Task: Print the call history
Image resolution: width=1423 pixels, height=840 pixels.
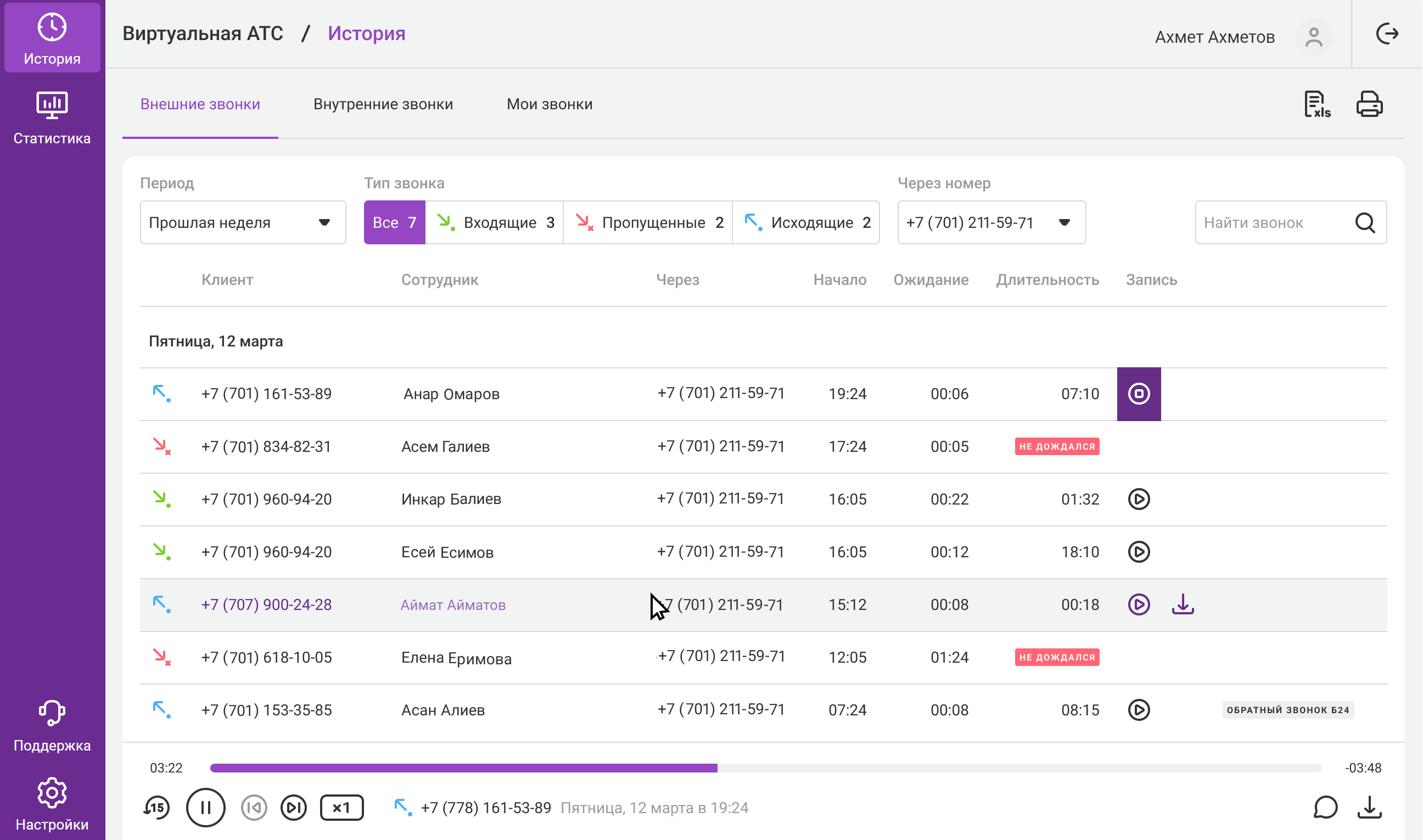Action: [1370, 104]
